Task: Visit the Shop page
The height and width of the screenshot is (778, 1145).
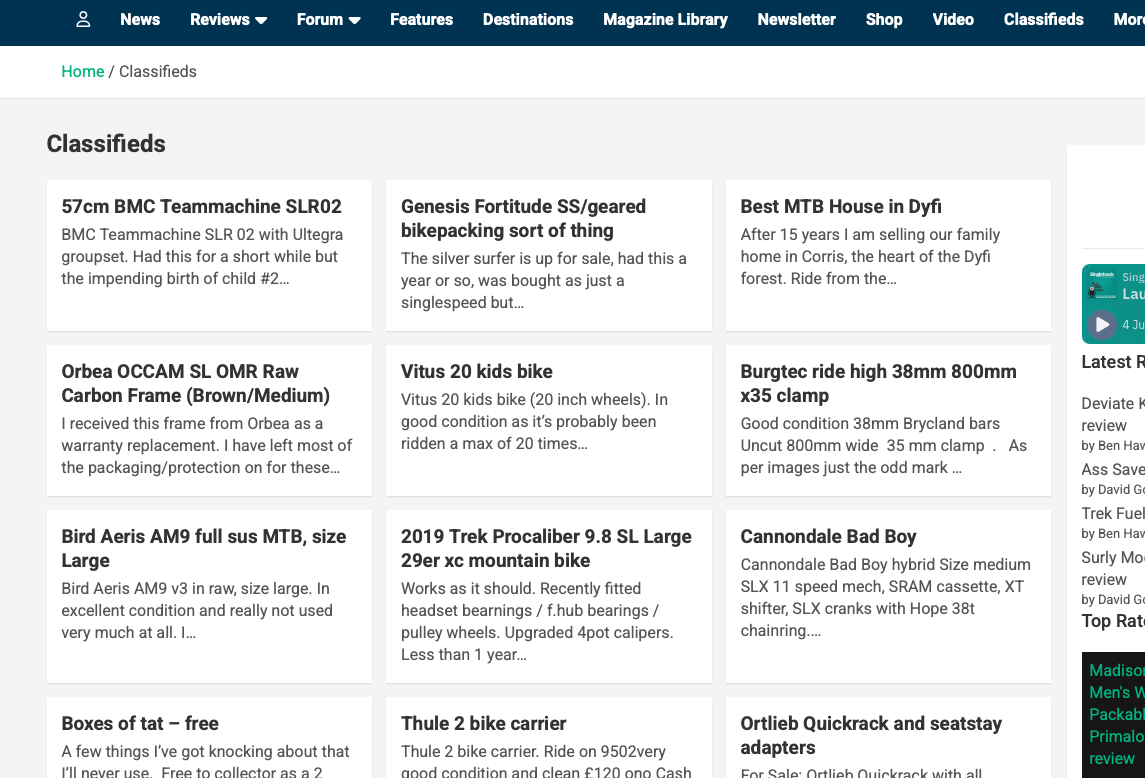Action: point(884,19)
